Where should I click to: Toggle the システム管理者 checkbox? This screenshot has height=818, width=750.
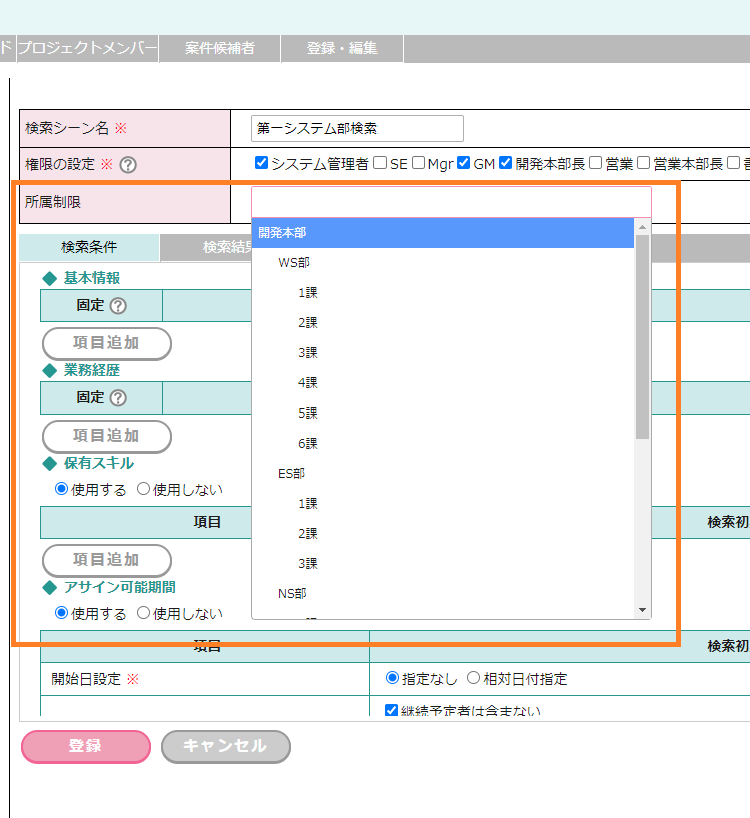[x=262, y=163]
